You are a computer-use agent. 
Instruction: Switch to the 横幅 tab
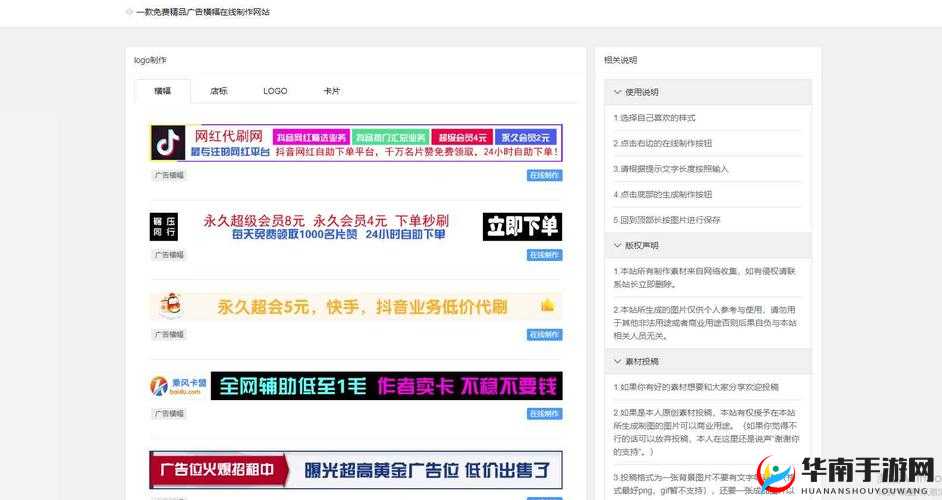tap(163, 91)
